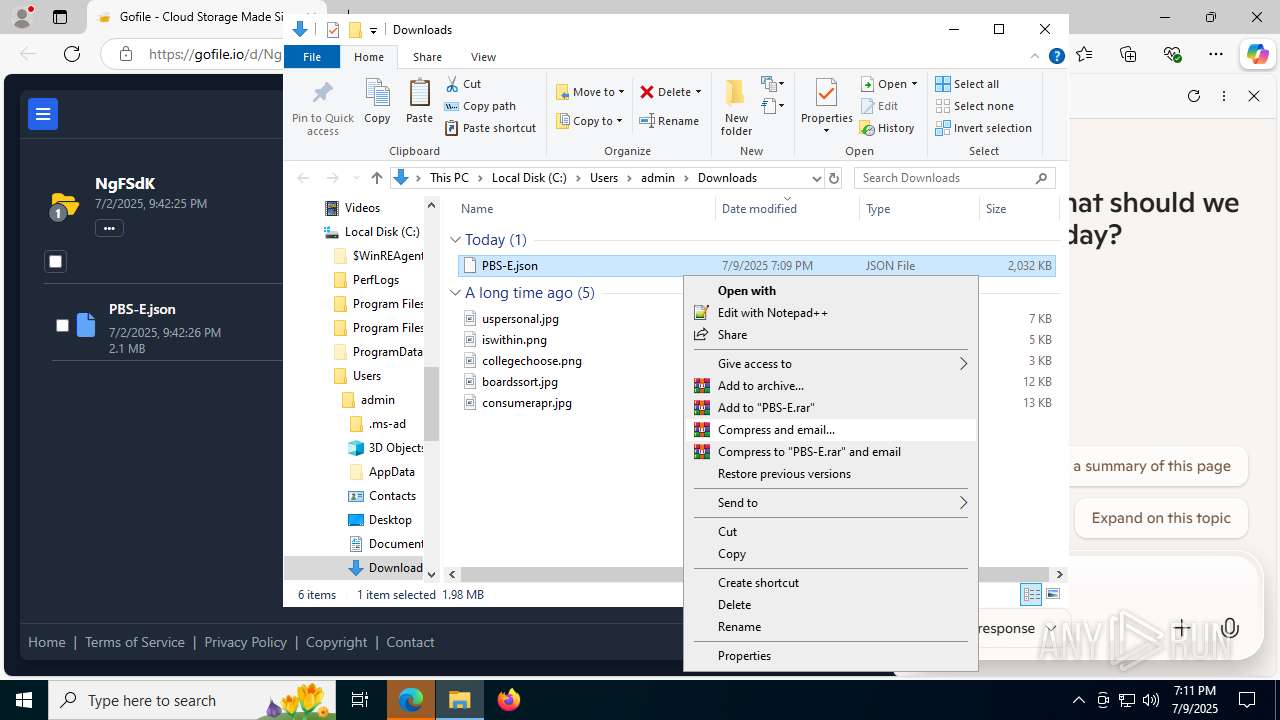Select the Contacts folder in navigation tree

click(x=382, y=496)
